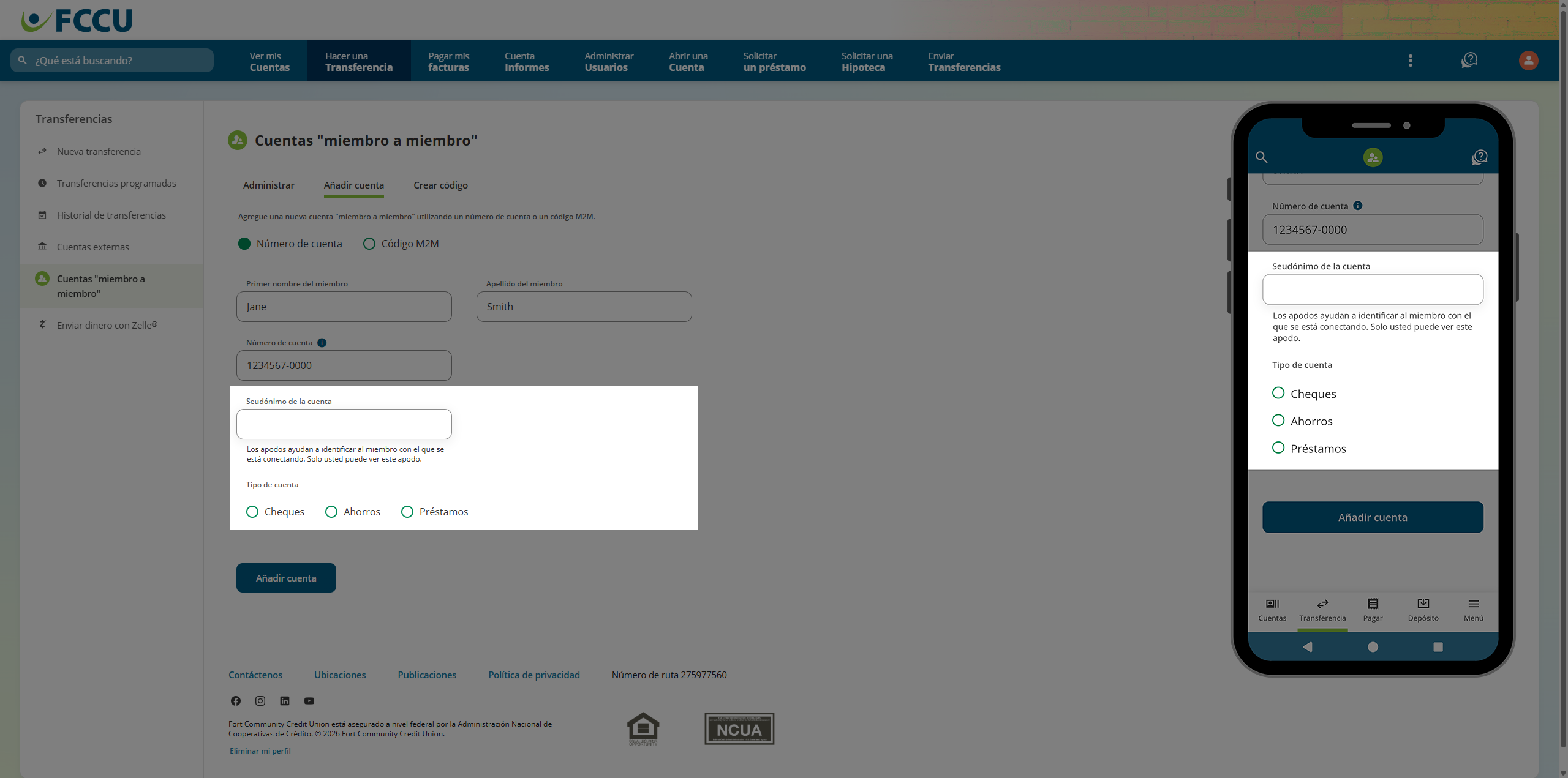Click the search box ¿Qué está buscando?
The image size is (1568, 778).
click(x=112, y=61)
